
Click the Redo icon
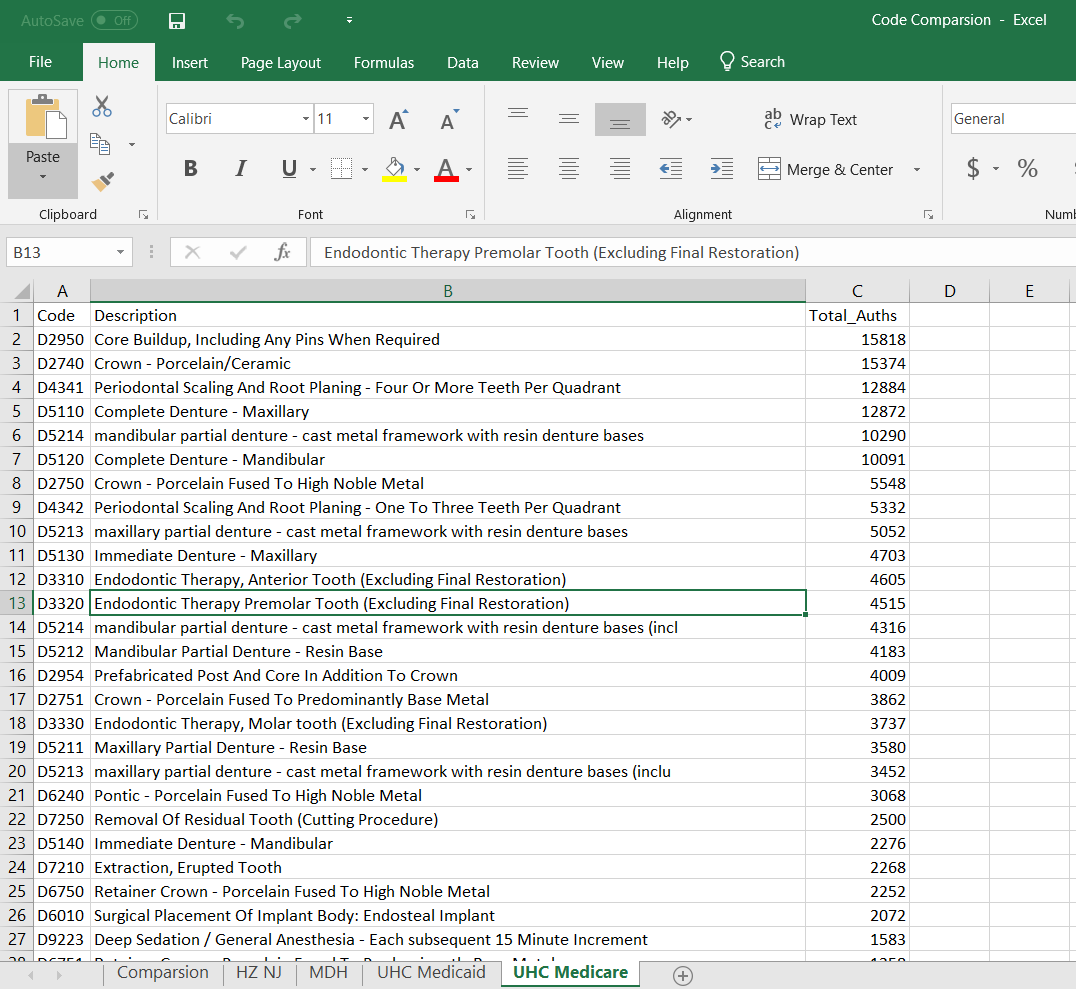[291, 20]
